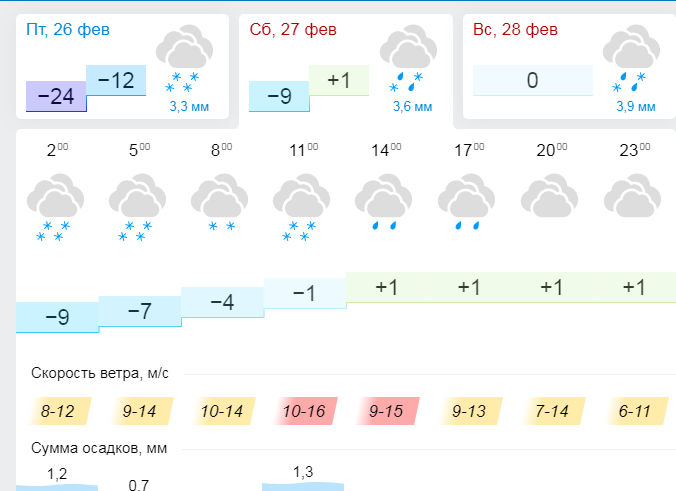676x491 pixels.
Task: Click the 3,6 мм precipitation link
Action: (412, 106)
